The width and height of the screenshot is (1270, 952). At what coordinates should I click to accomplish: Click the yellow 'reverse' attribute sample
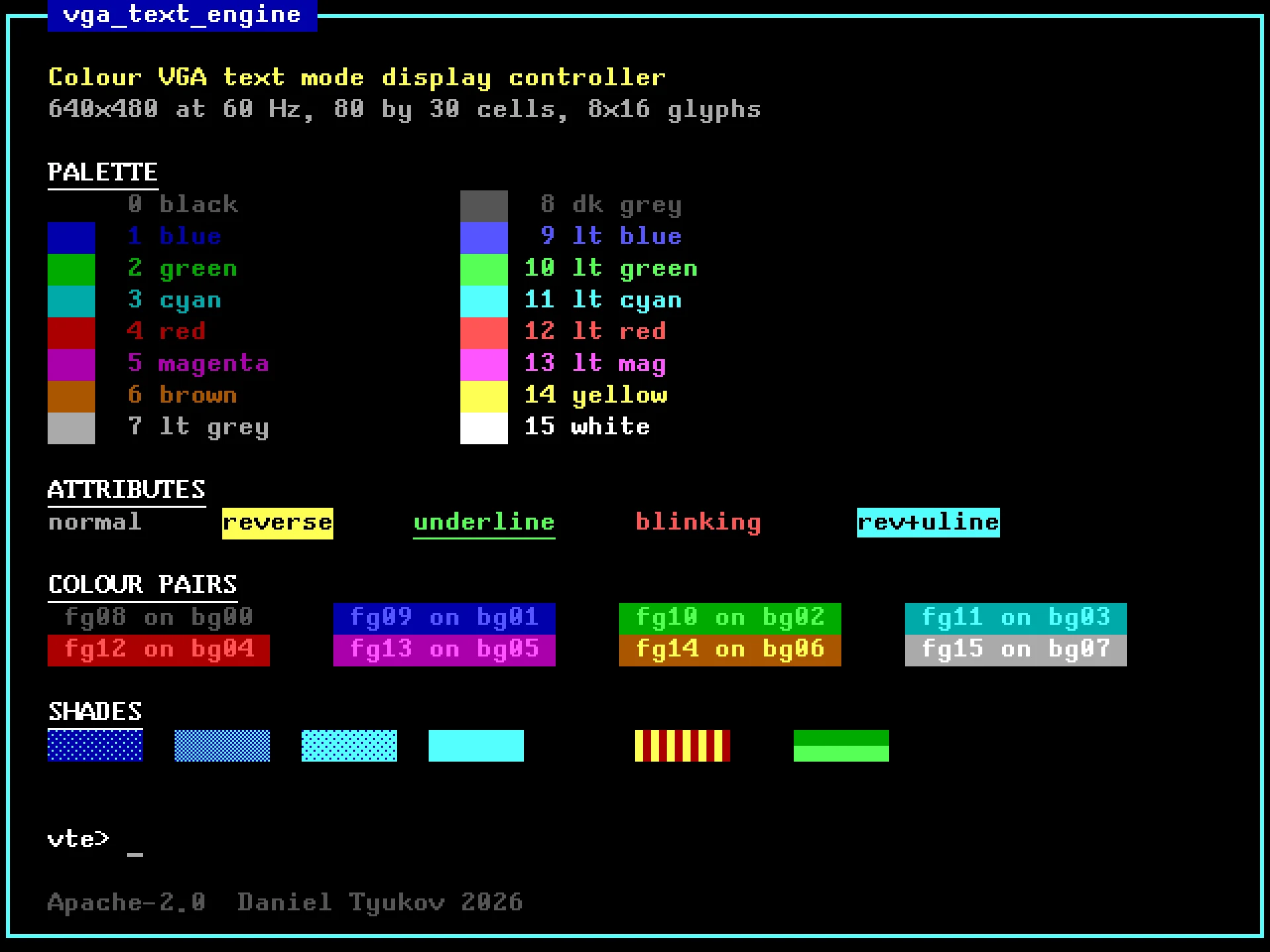click(278, 524)
